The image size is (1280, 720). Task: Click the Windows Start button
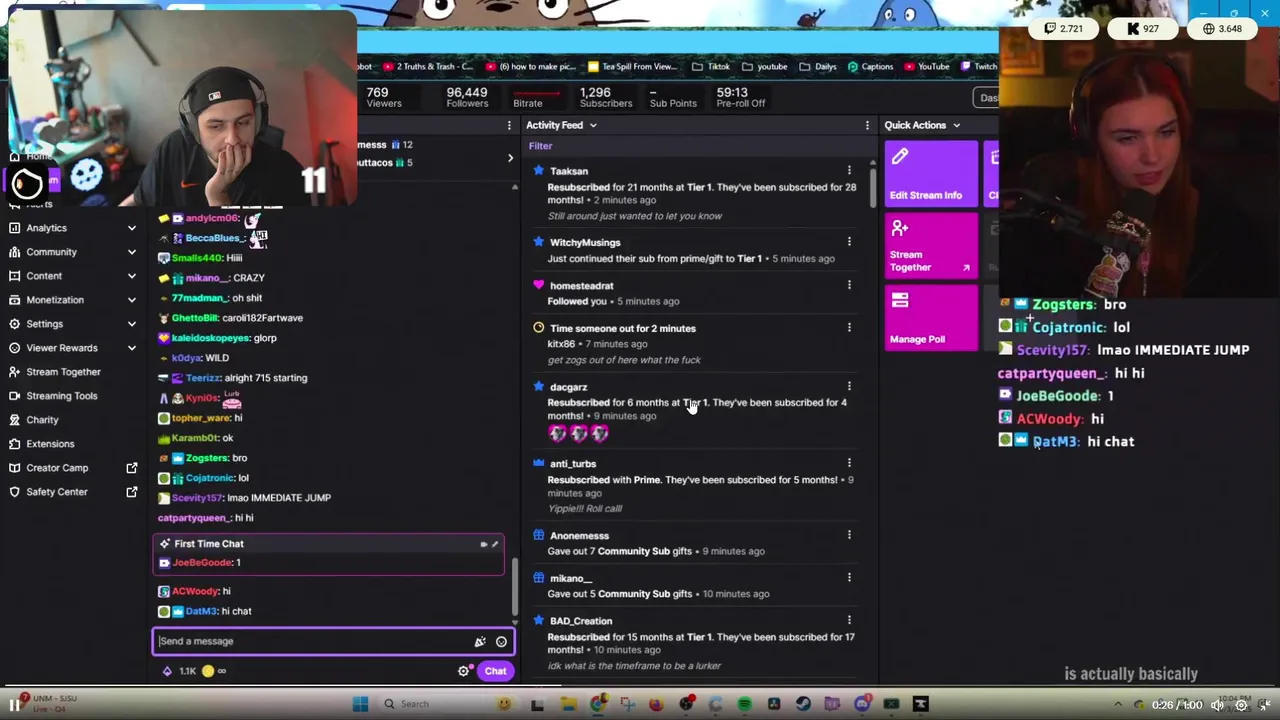tap(360, 704)
